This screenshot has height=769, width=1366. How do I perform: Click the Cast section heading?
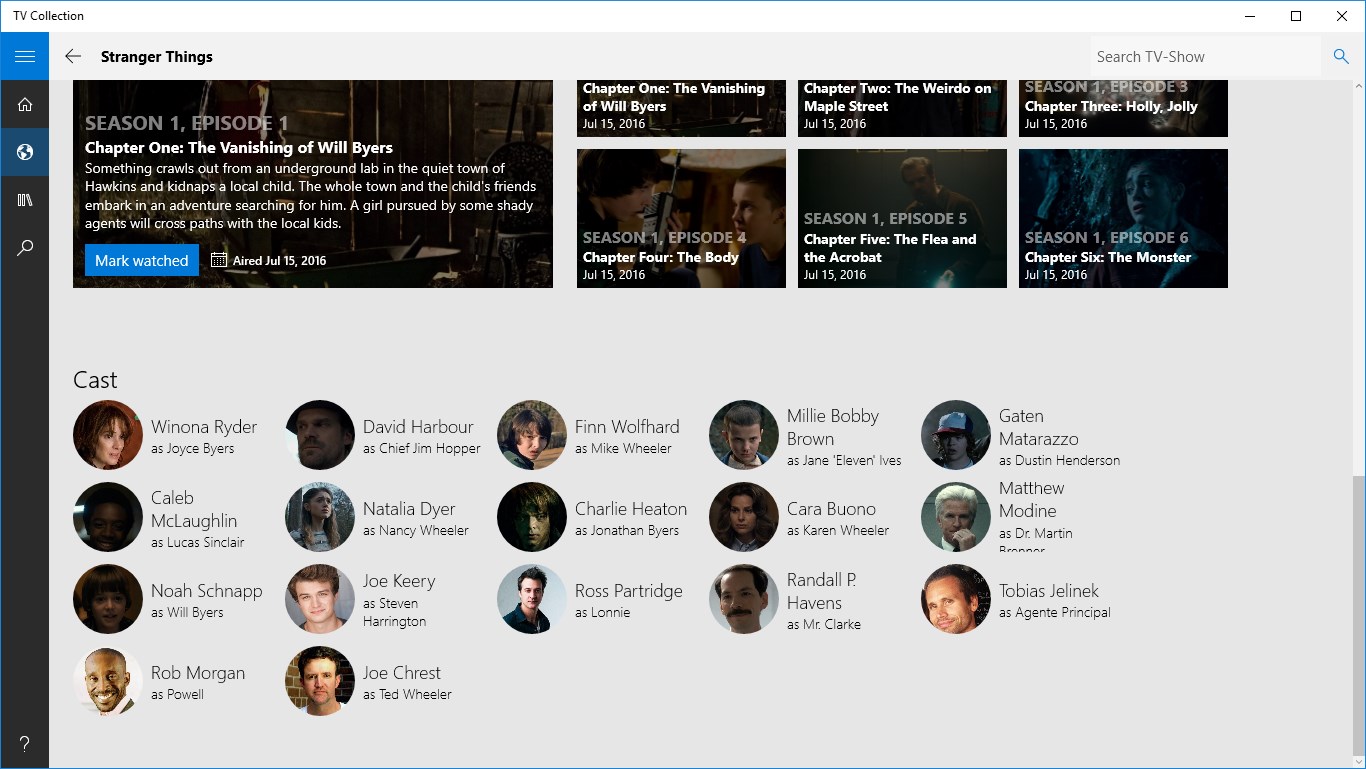point(95,380)
